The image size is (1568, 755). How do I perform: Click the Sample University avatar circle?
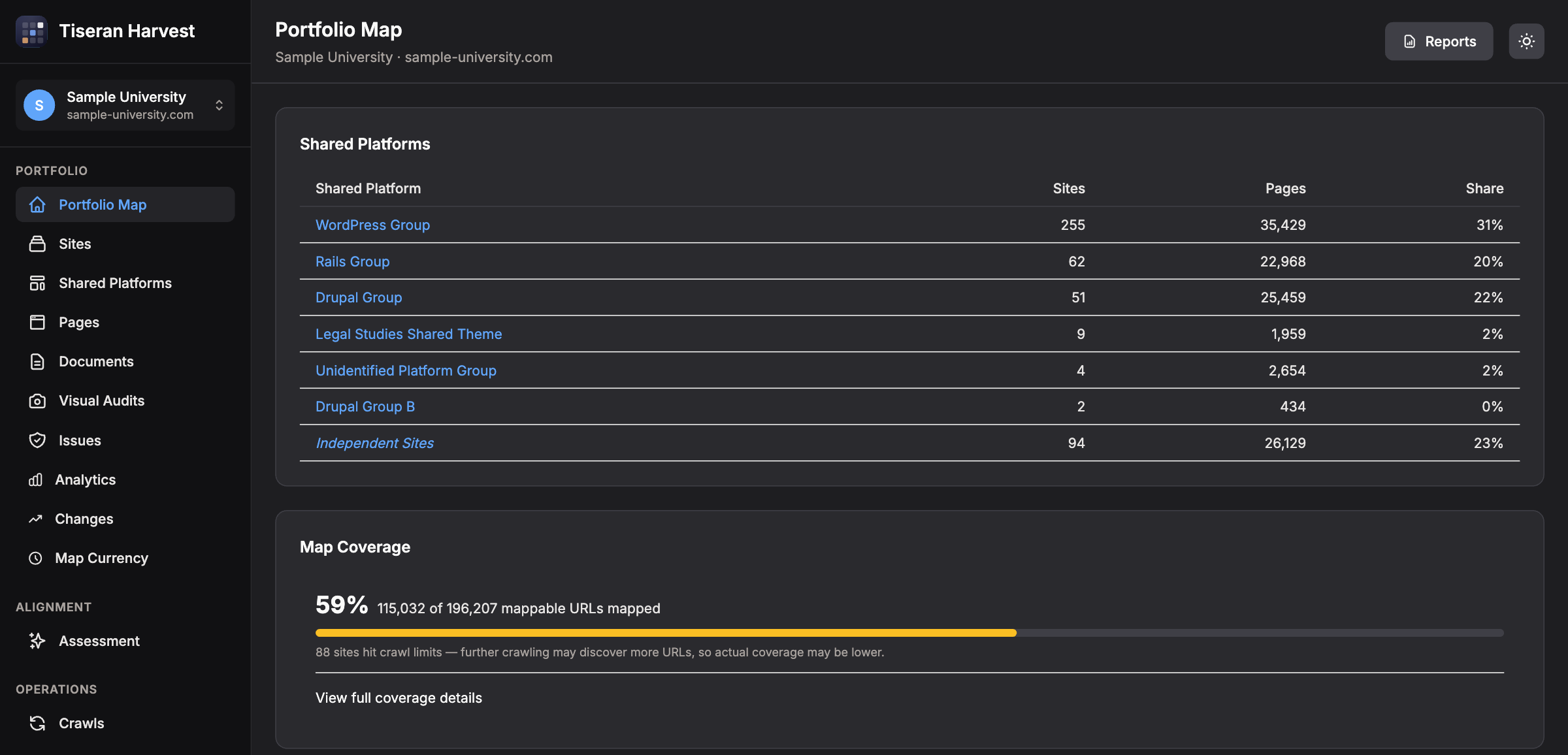point(39,105)
